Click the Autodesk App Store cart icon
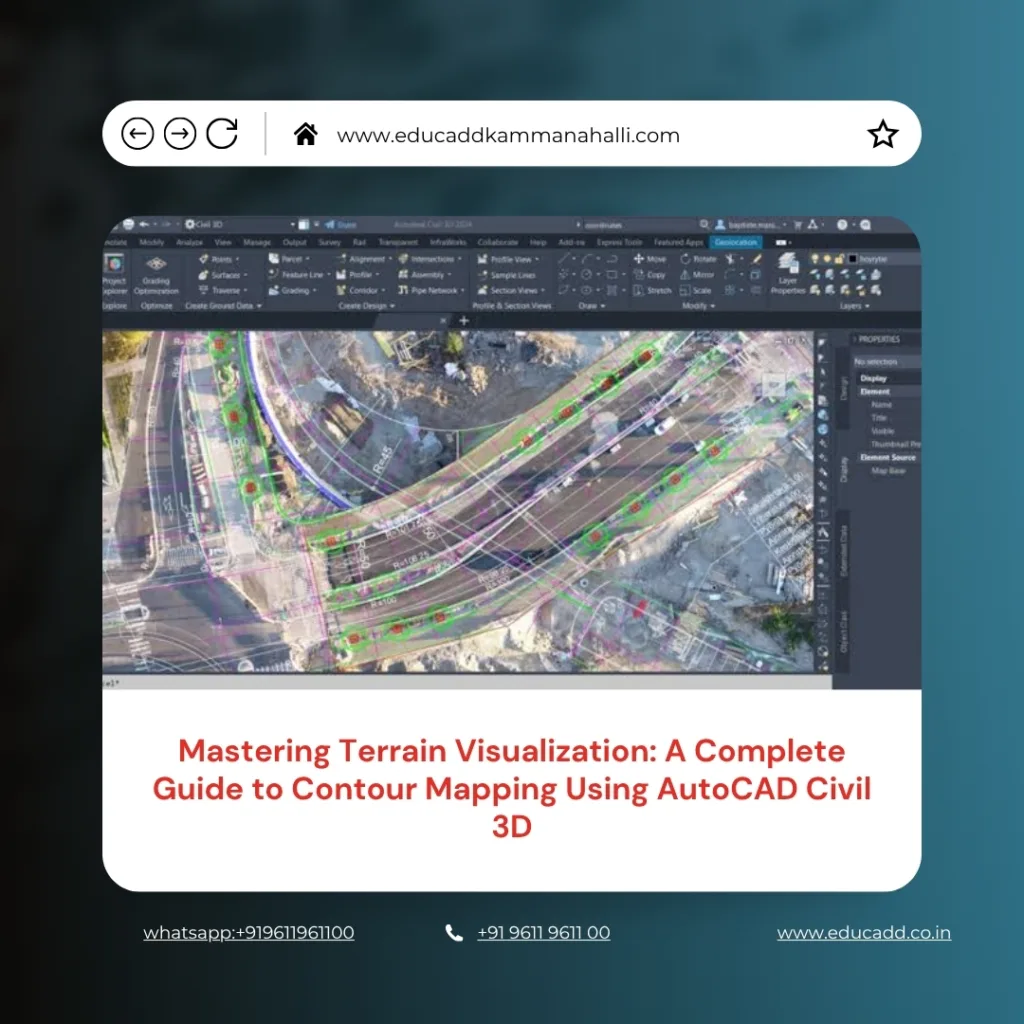The width and height of the screenshot is (1024, 1024). coord(797,224)
